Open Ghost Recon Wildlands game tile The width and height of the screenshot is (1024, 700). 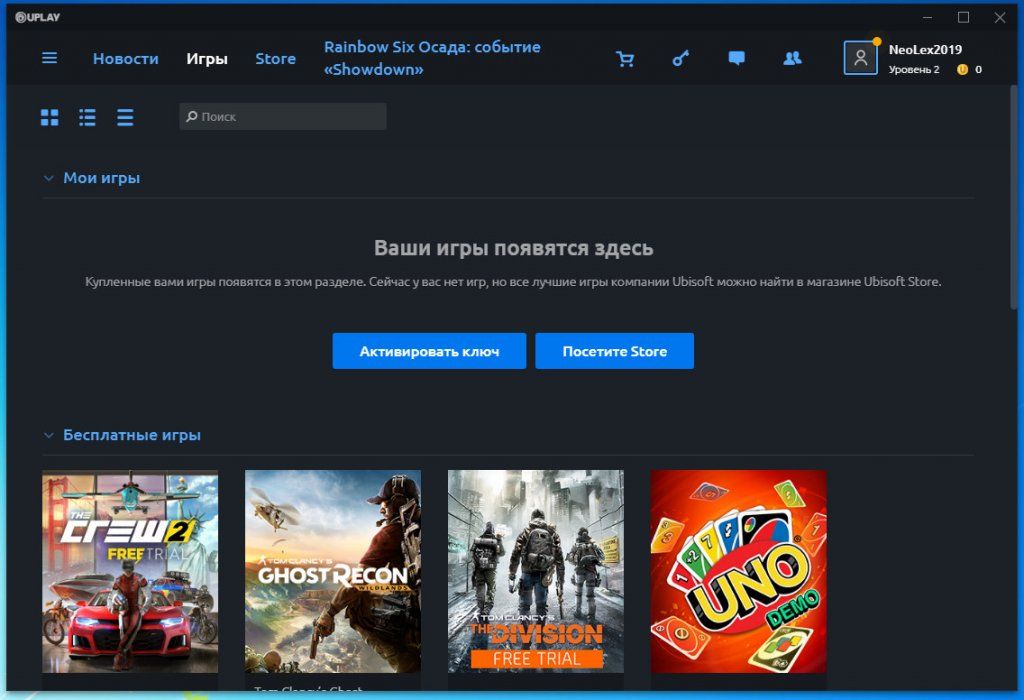point(333,571)
